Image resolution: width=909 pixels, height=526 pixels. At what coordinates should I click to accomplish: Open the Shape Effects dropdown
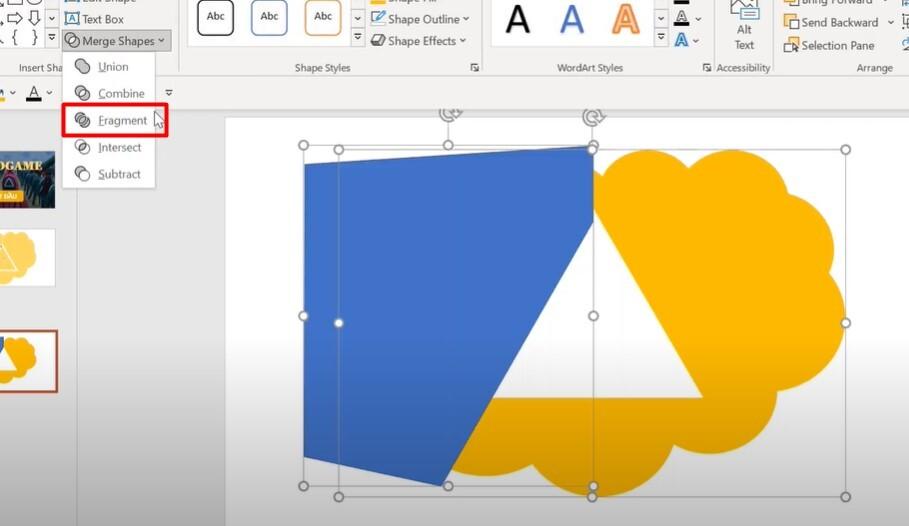tap(418, 41)
